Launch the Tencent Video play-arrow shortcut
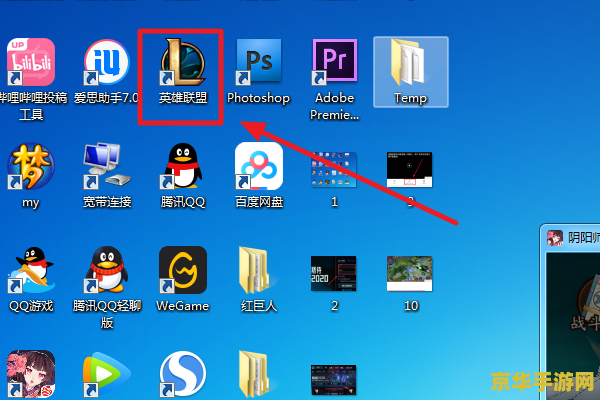This screenshot has height=400, width=600. point(107,375)
